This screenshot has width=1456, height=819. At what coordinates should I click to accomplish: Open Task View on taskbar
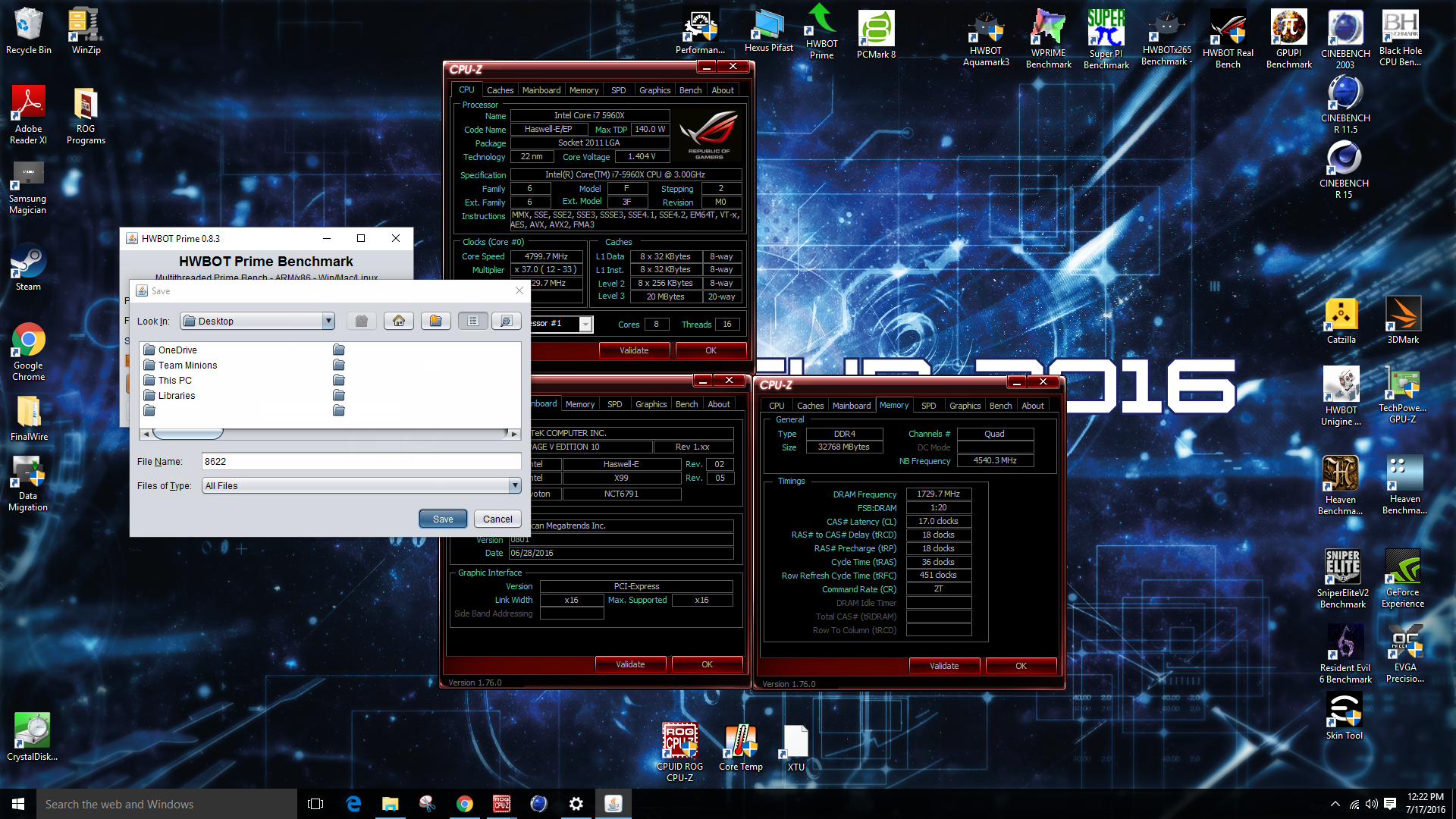[x=315, y=804]
